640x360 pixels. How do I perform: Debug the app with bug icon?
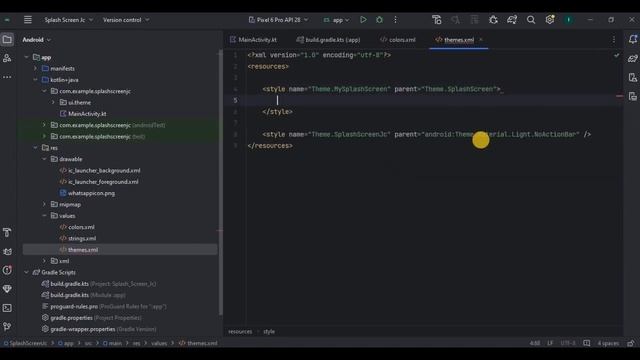(x=379, y=20)
